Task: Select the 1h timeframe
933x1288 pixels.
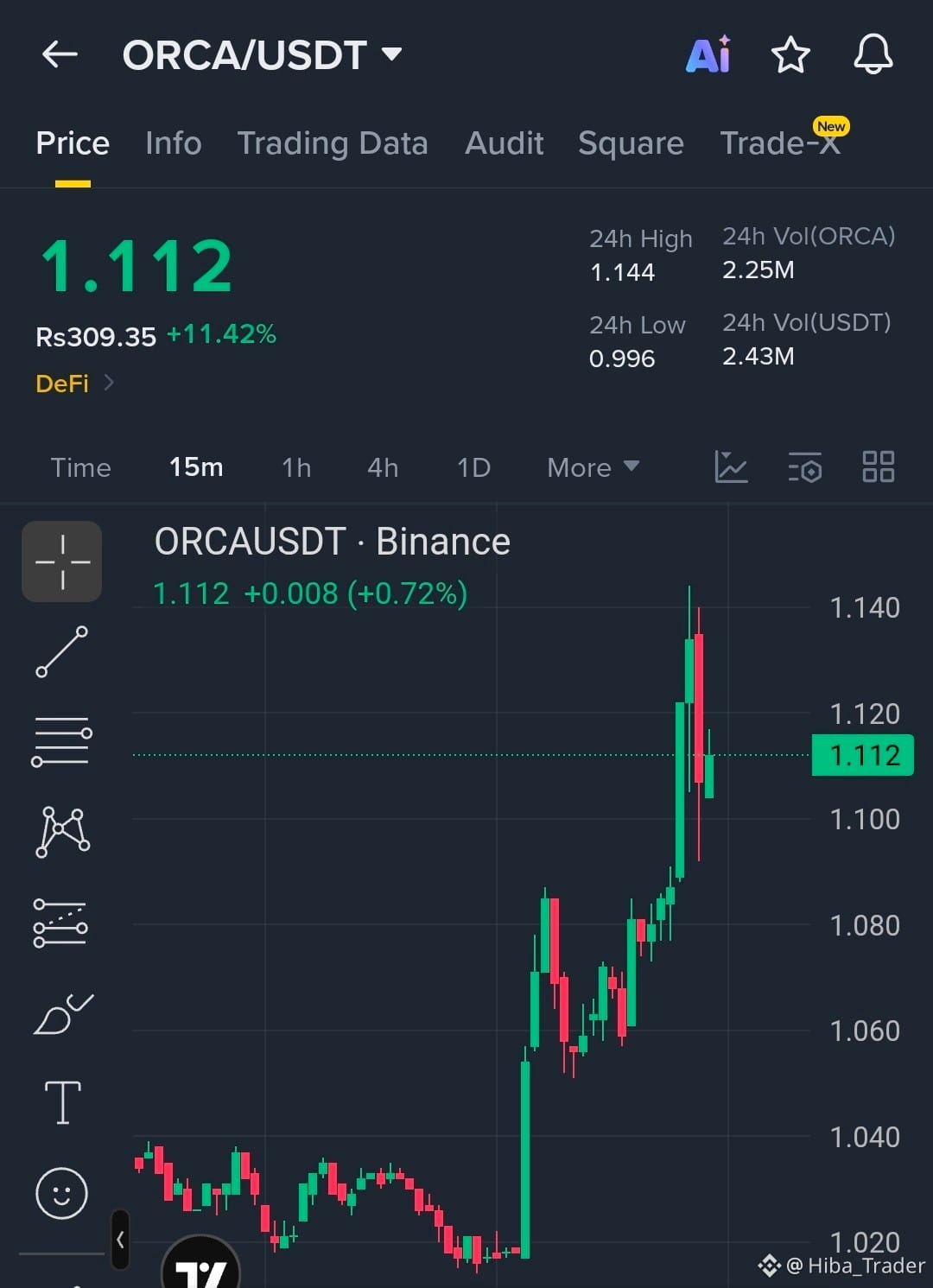Action: point(296,467)
